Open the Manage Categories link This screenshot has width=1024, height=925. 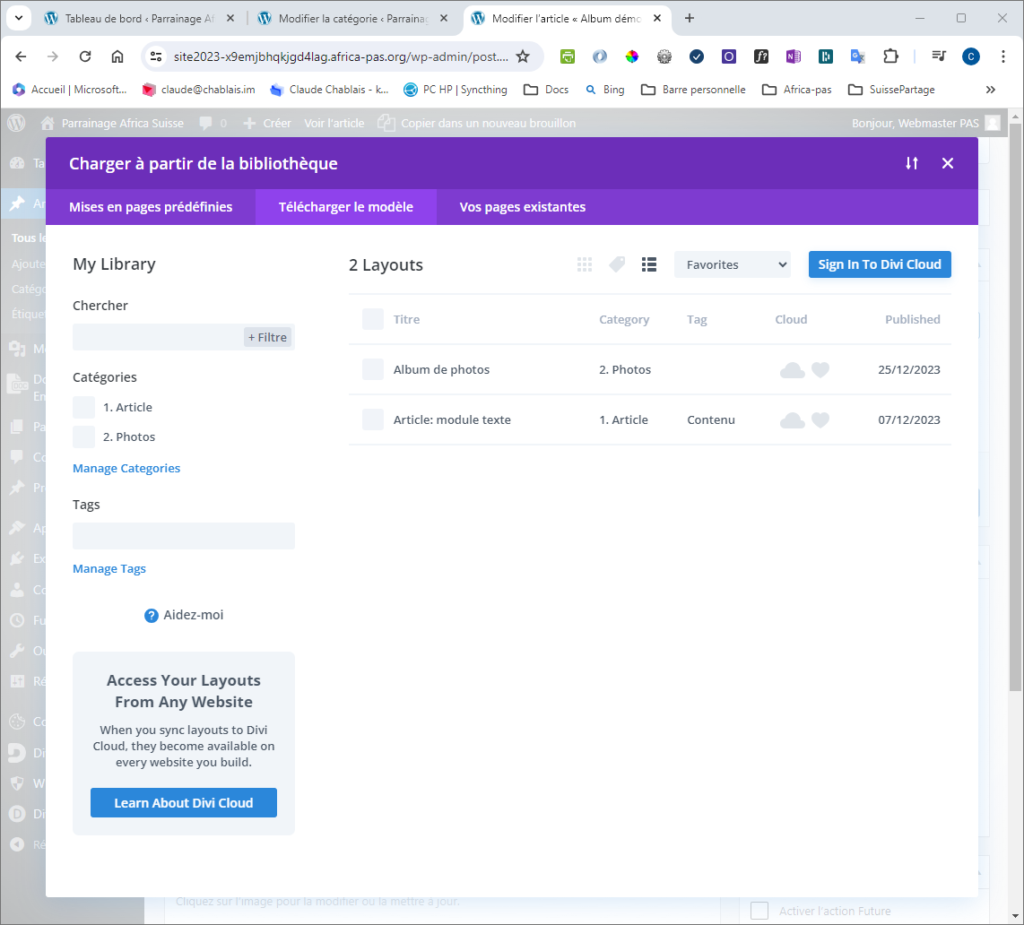coord(126,468)
